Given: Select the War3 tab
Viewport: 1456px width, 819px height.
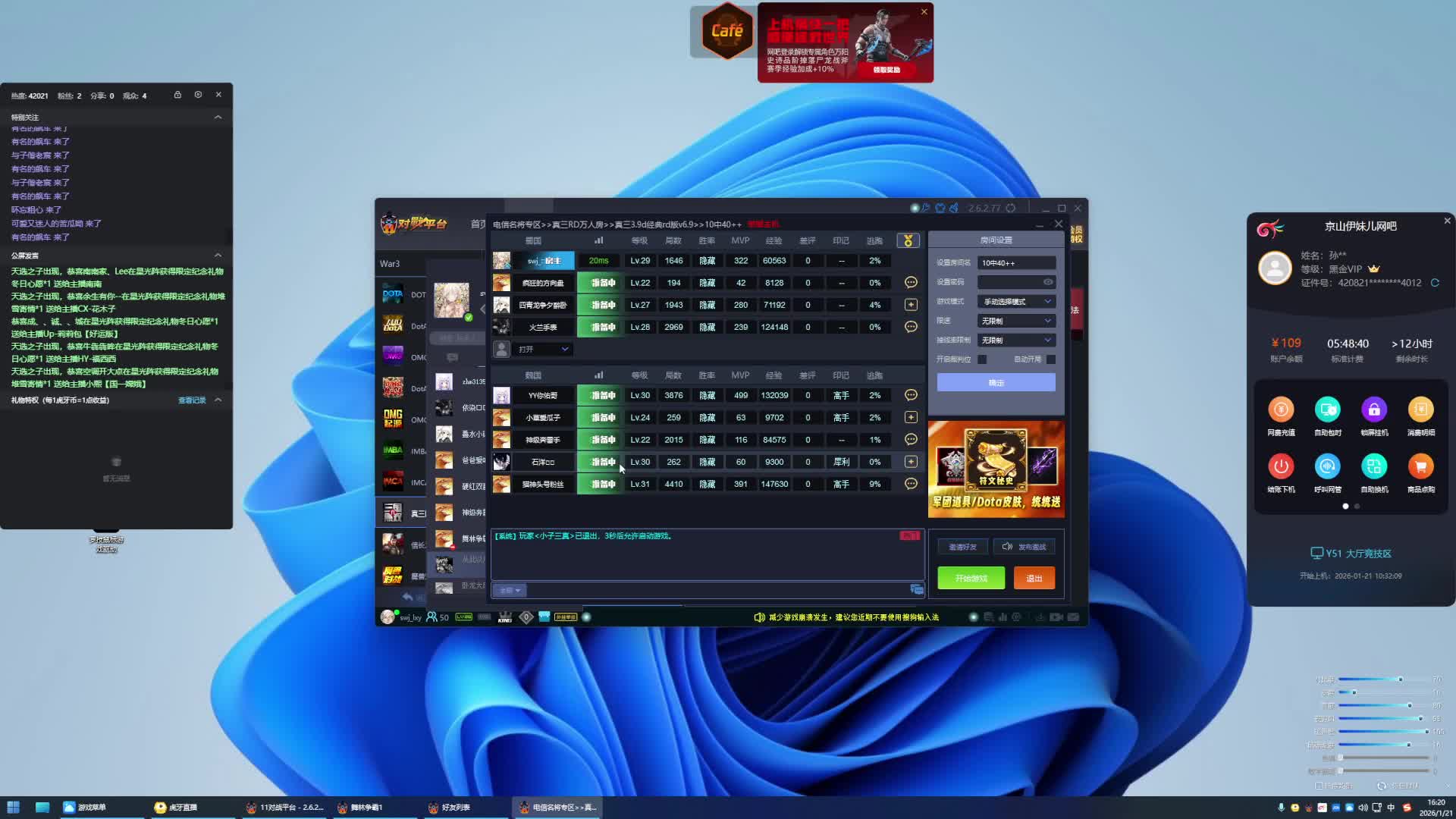Looking at the screenshot, I should (x=390, y=264).
